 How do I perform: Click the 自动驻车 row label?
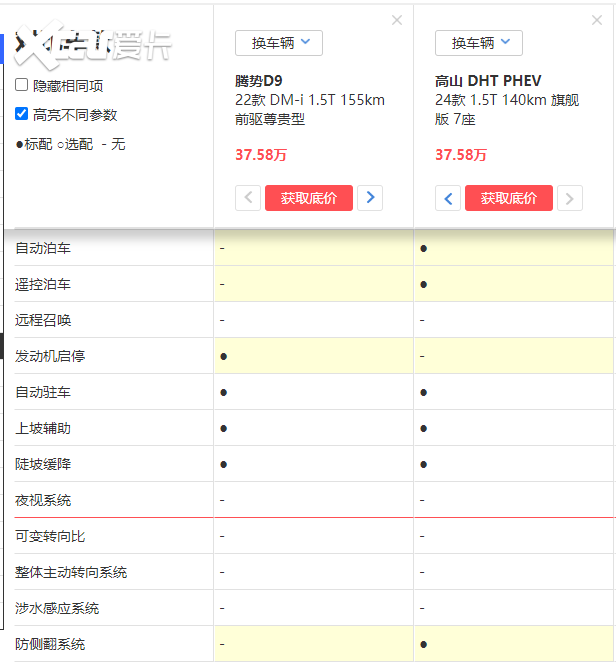tap(43, 392)
